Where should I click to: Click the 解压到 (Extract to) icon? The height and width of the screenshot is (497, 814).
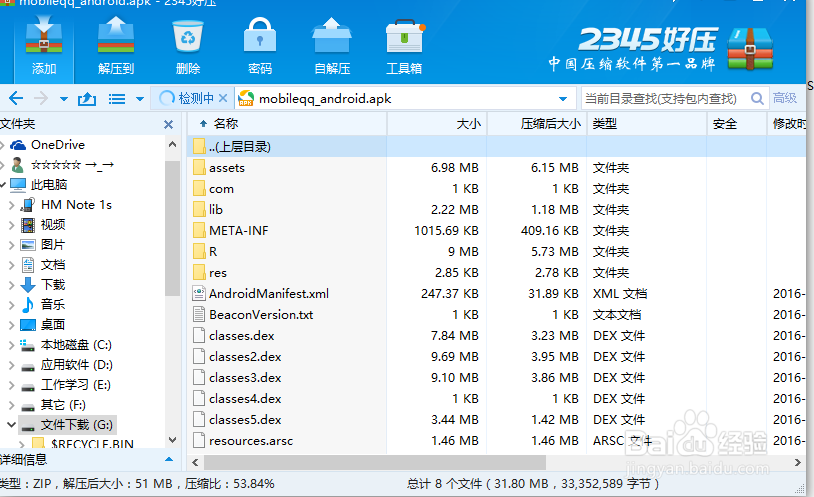pos(116,45)
